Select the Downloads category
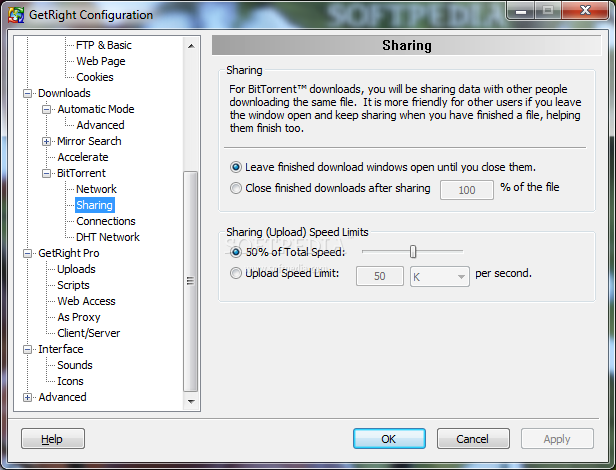 [64, 94]
